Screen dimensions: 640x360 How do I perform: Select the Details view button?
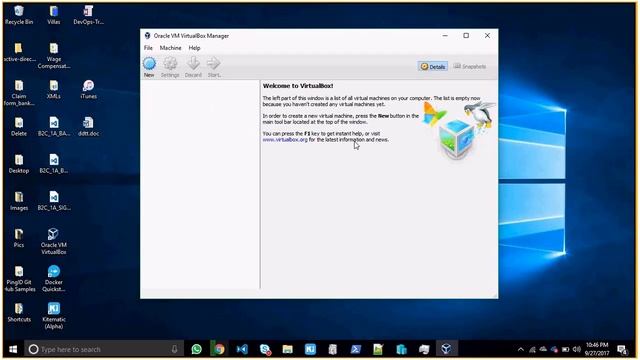pos(433,67)
